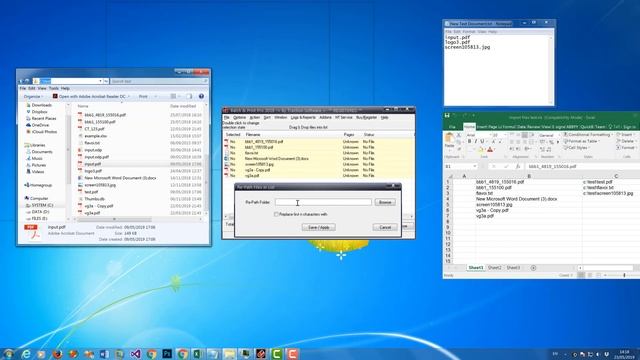Click the Excel font color icon
The height and width of the screenshot is (360, 640).
click(x=490, y=149)
